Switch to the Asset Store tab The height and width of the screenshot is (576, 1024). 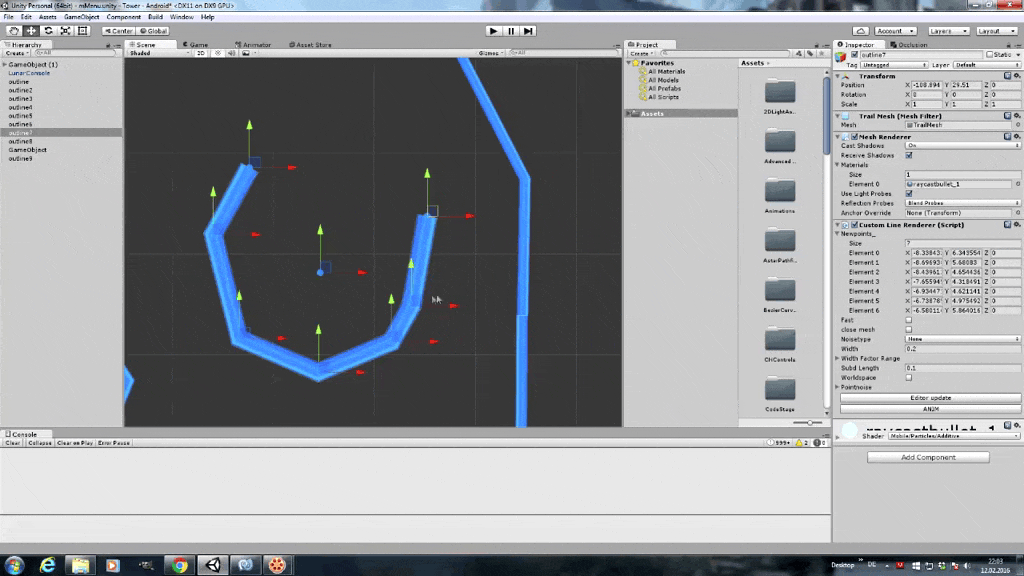(x=308, y=45)
